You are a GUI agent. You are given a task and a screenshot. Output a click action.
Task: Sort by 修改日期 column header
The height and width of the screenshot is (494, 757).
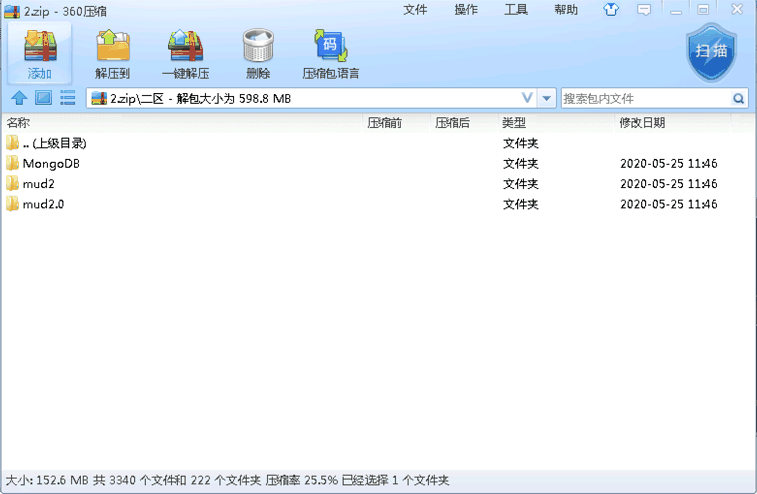pos(642,123)
